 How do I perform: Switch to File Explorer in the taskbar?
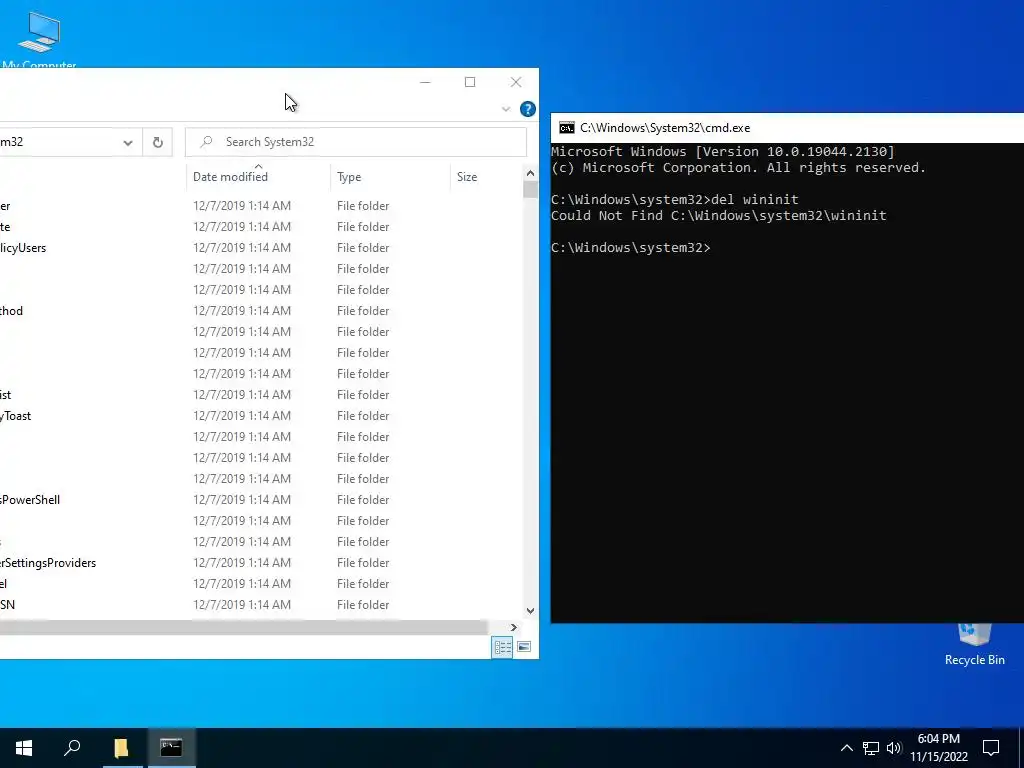(121, 748)
